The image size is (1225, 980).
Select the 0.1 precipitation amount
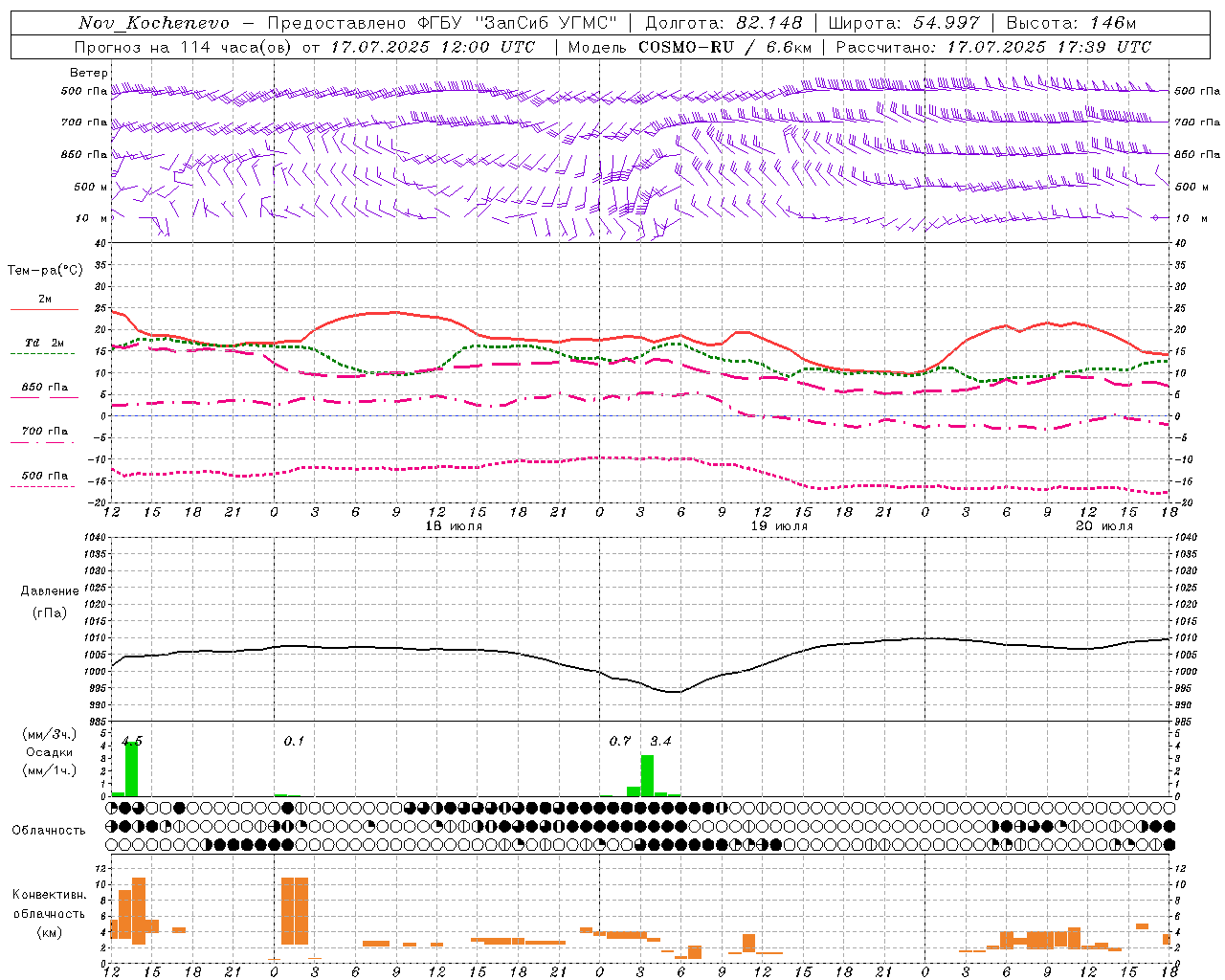[x=294, y=741]
